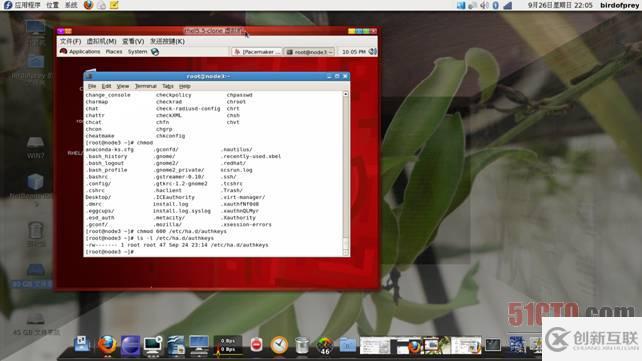
Task: Open 虚拟机(M) menu in the VM window
Action: point(101,41)
